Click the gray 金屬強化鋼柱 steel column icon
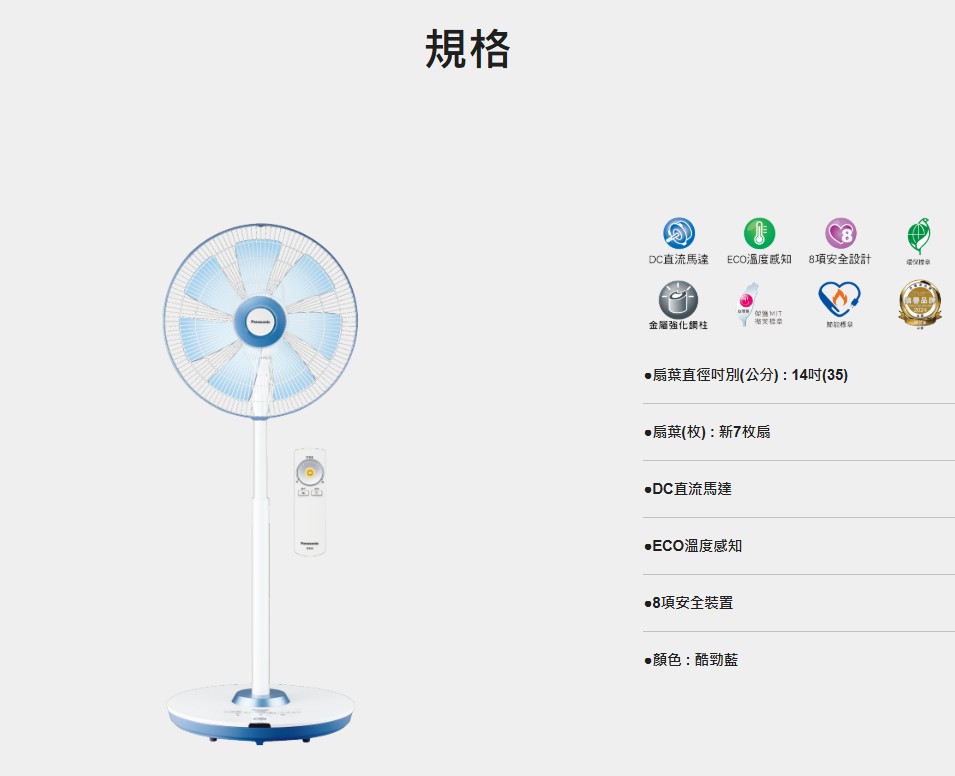Viewport: 955px width, 776px height. tap(678, 300)
